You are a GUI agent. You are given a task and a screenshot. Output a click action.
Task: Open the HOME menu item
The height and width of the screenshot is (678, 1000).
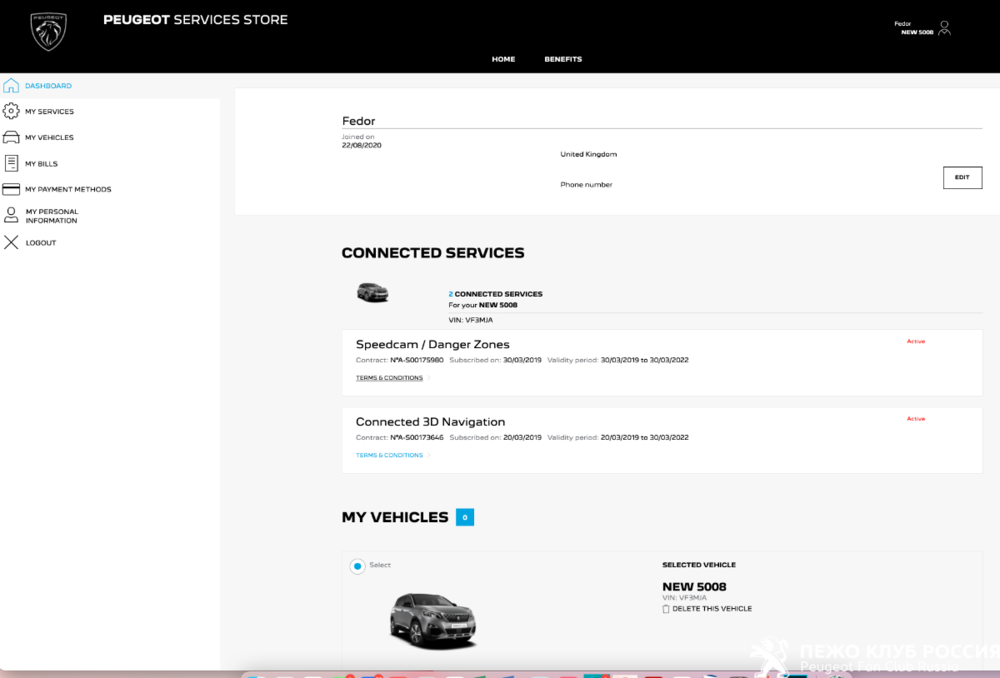[503, 59]
